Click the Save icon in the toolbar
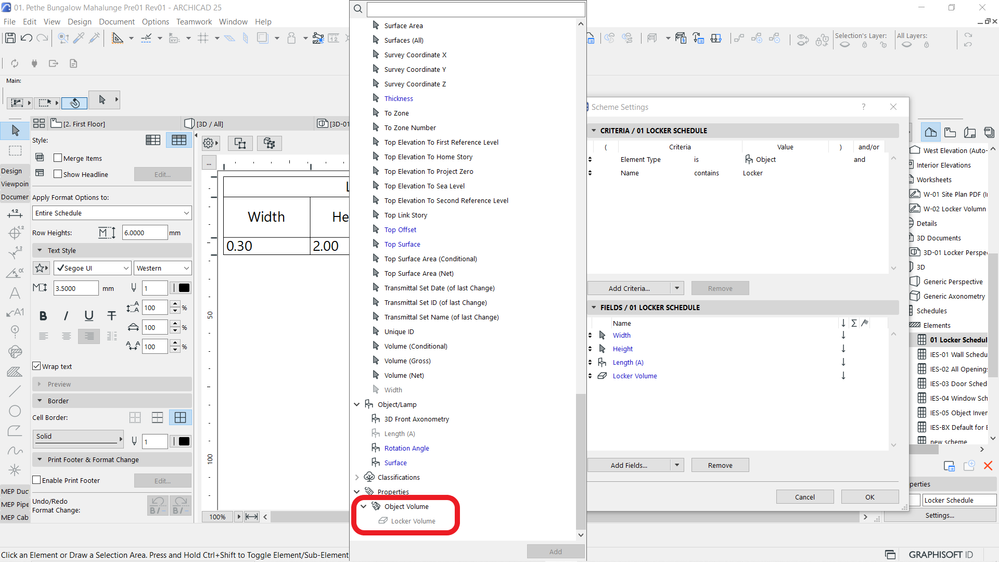999x562 pixels. click(x=10, y=38)
